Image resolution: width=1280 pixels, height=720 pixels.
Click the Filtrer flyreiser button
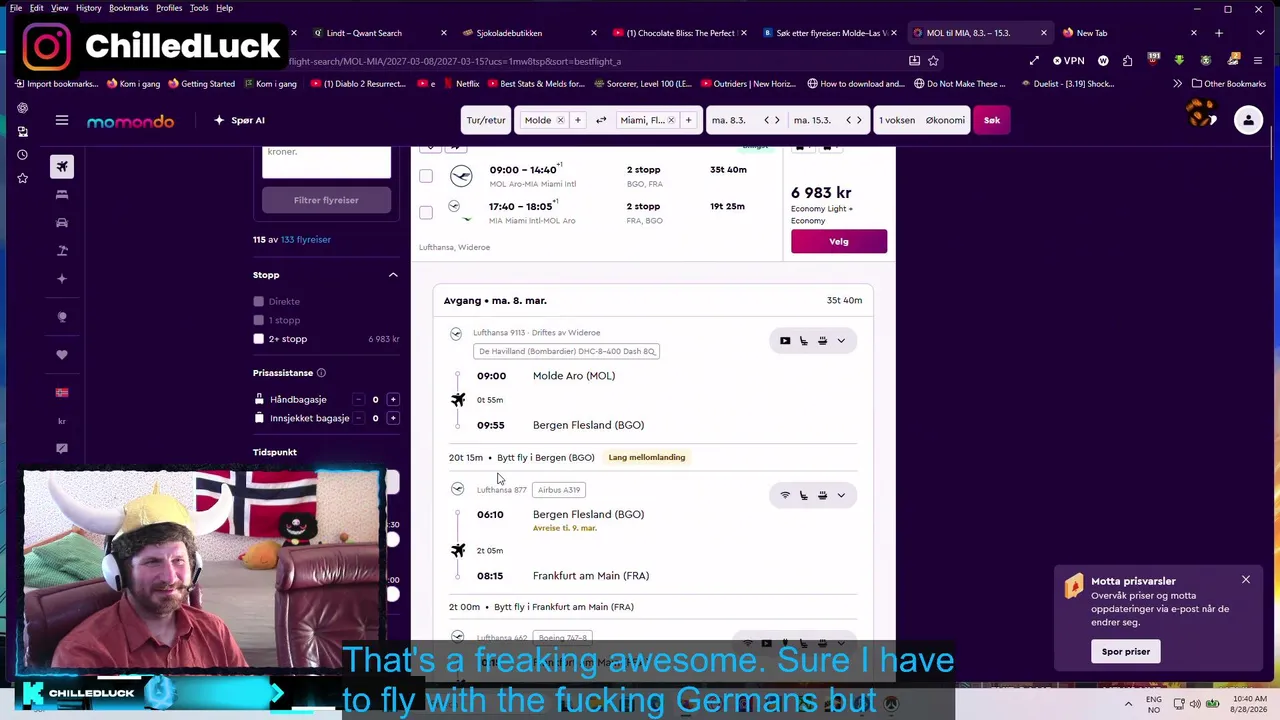tap(326, 200)
